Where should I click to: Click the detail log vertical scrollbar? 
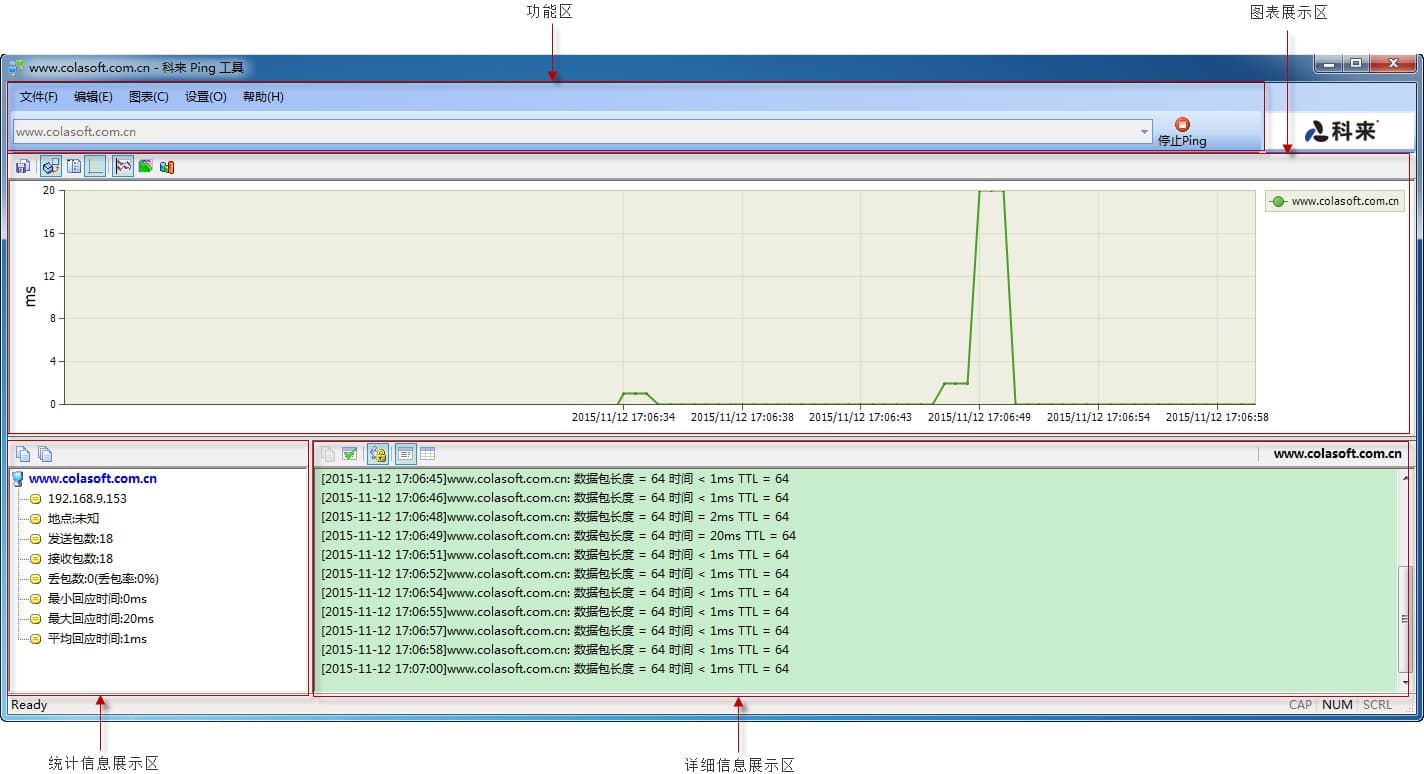[x=1404, y=620]
